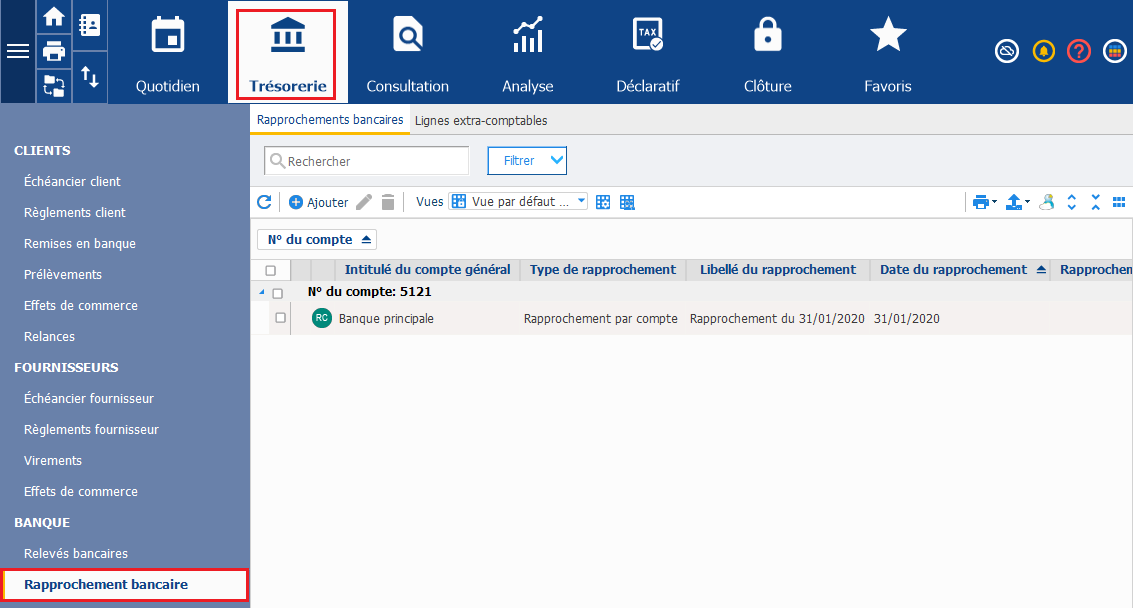Sort by Date du rapprochement column
Image resolution: width=1133 pixels, height=608 pixels.
[x=960, y=270]
